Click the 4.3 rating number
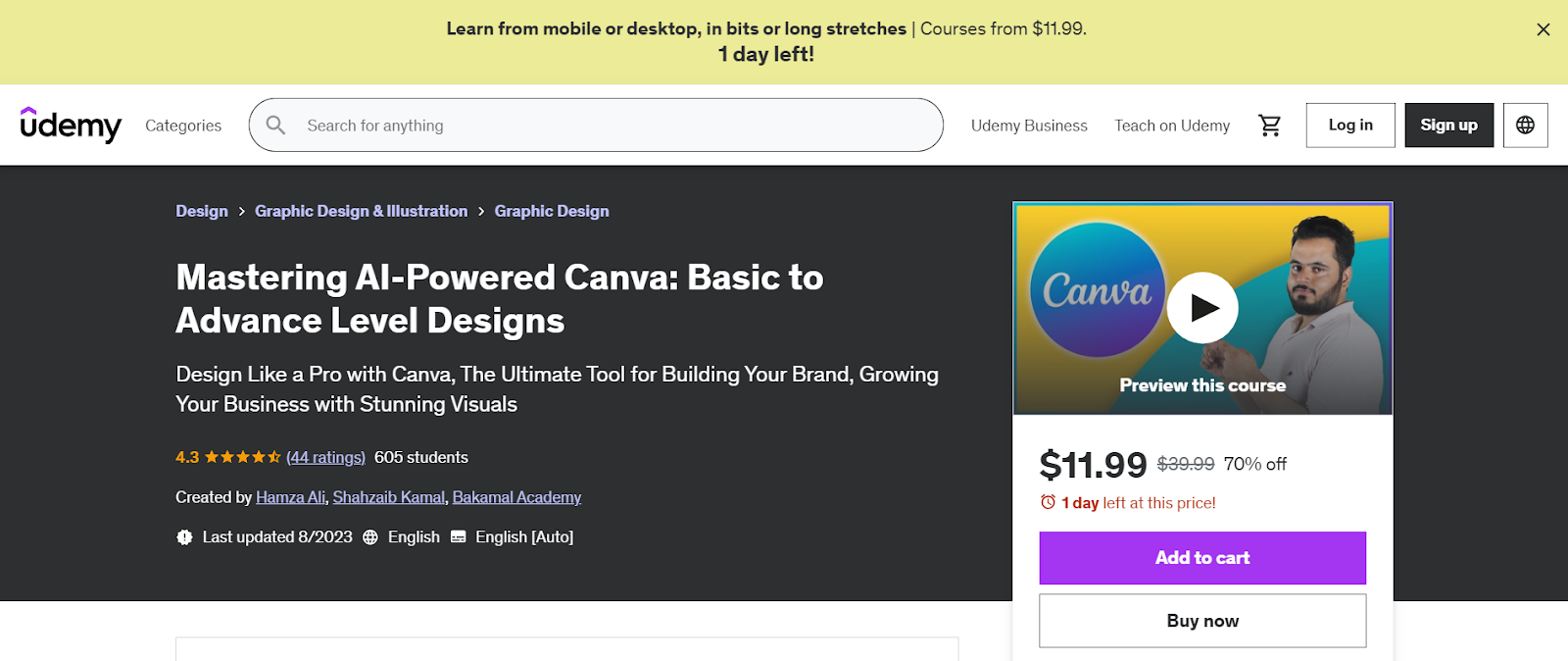Image resolution: width=1568 pixels, height=661 pixels. click(187, 457)
